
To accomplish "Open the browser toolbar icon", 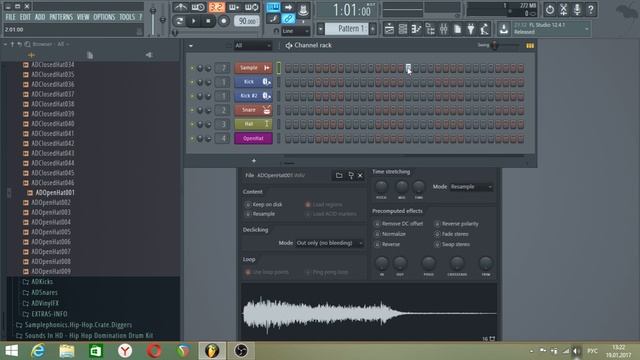I will click(430, 29).
